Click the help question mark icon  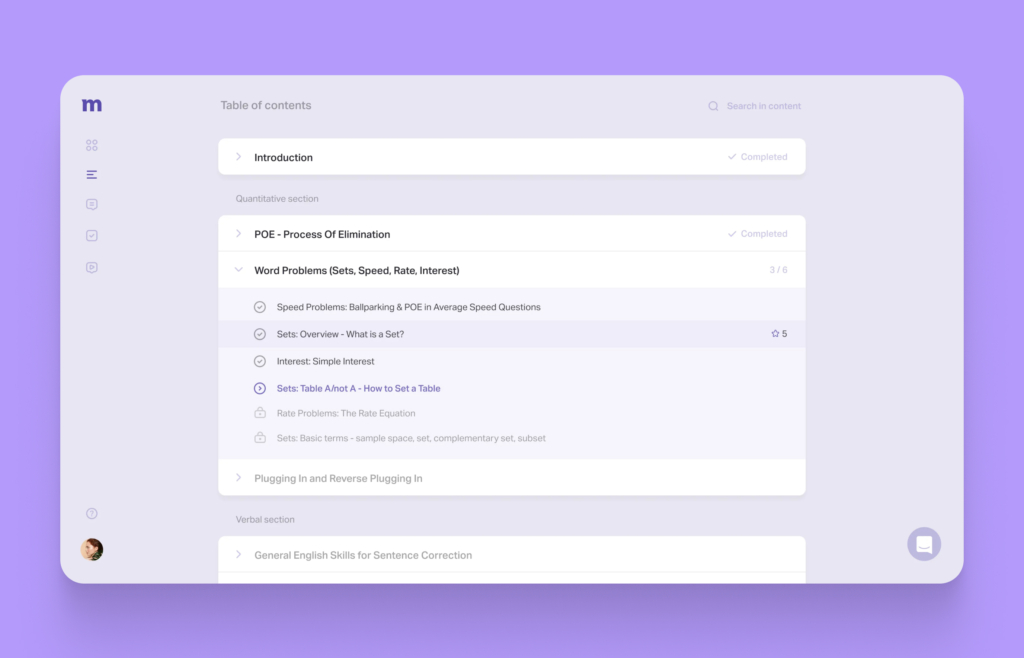92,514
